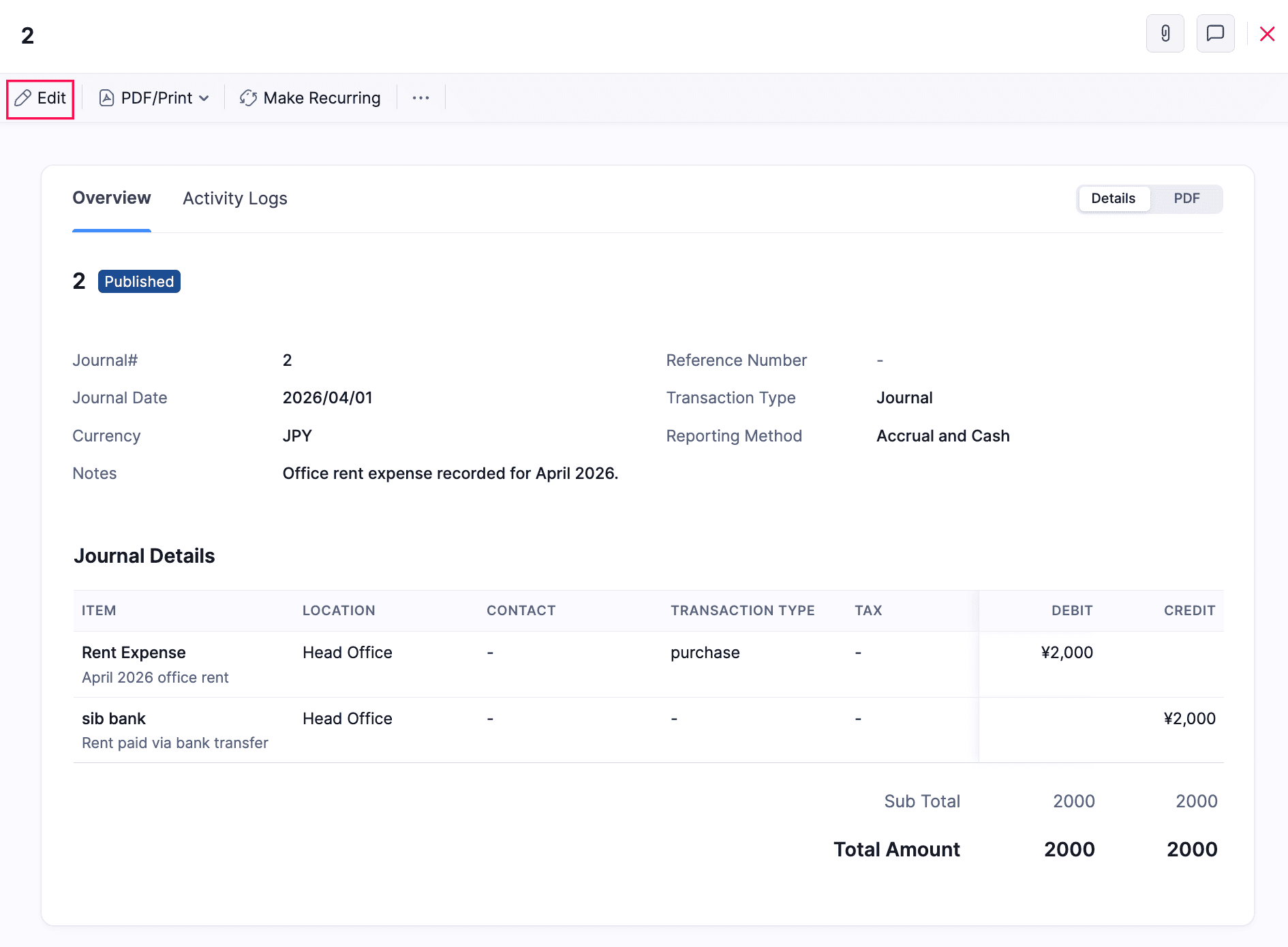This screenshot has height=947, width=1288.
Task: Click the Rent Expense line item
Action: (134, 653)
